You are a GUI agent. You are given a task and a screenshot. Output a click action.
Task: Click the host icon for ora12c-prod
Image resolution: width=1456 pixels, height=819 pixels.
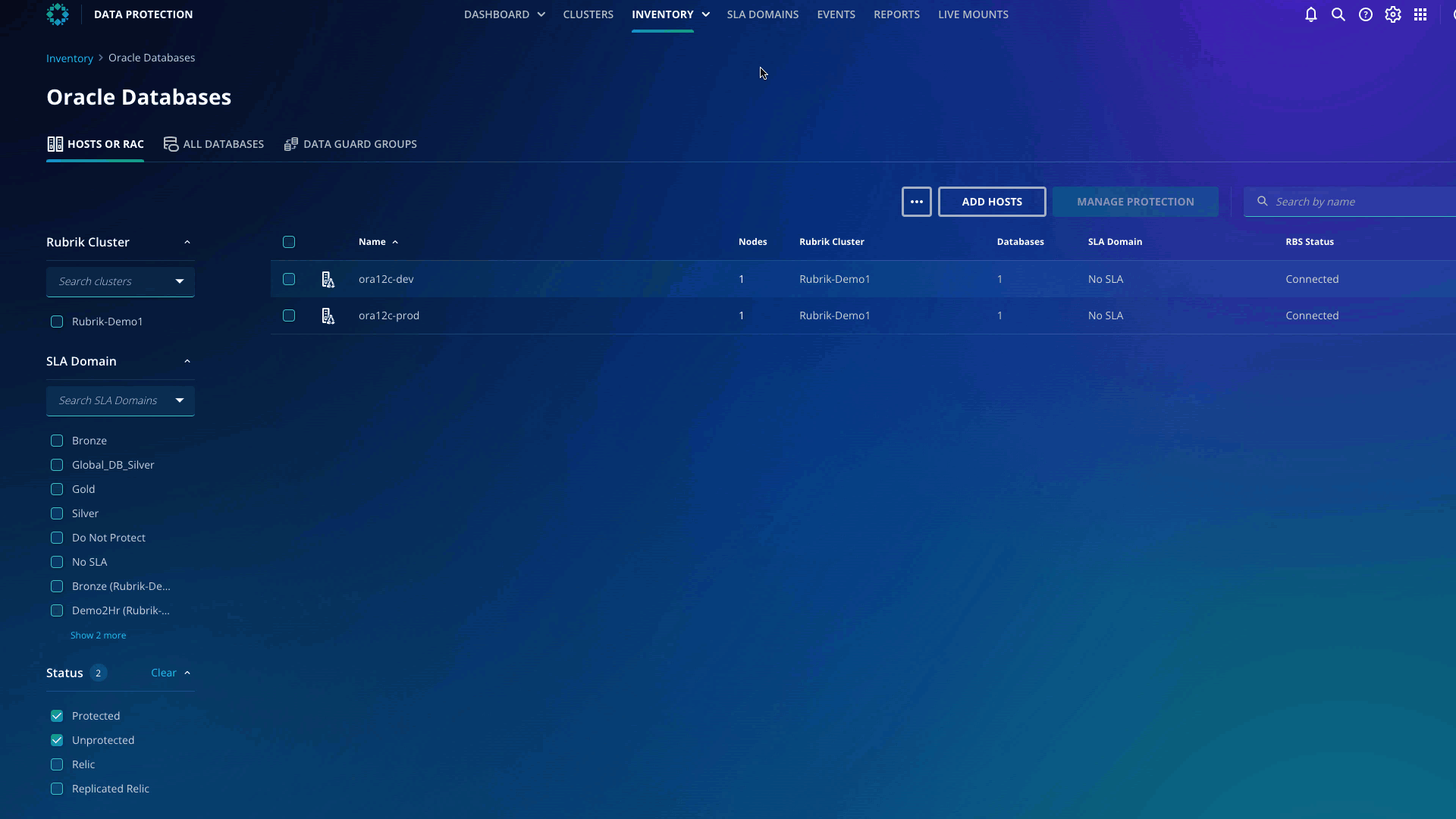point(328,316)
